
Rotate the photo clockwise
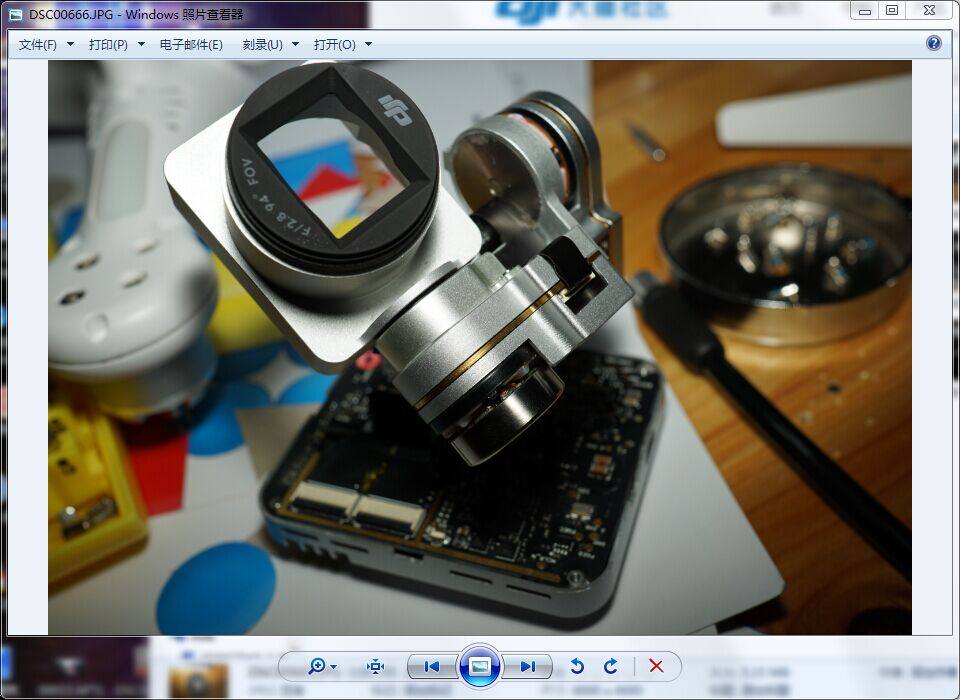[x=610, y=666]
